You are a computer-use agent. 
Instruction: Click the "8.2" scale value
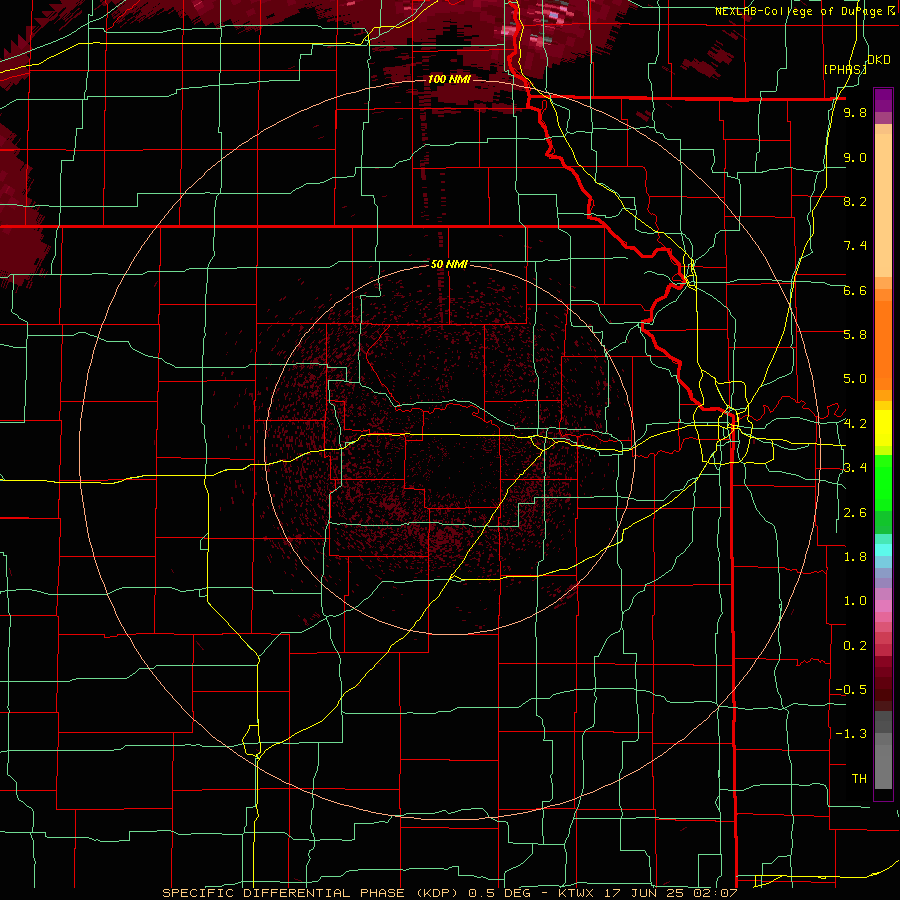pyautogui.click(x=855, y=201)
